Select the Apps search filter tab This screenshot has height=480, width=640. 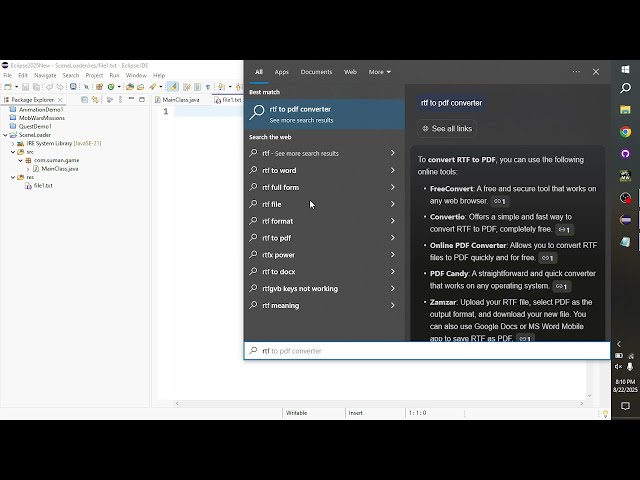point(282,72)
